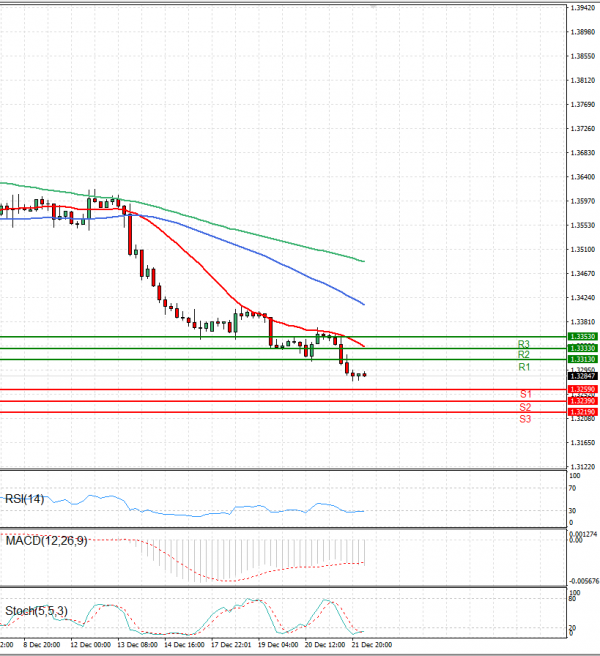Click the 1.35970 price axis value
600x656 pixels.
point(583,202)
